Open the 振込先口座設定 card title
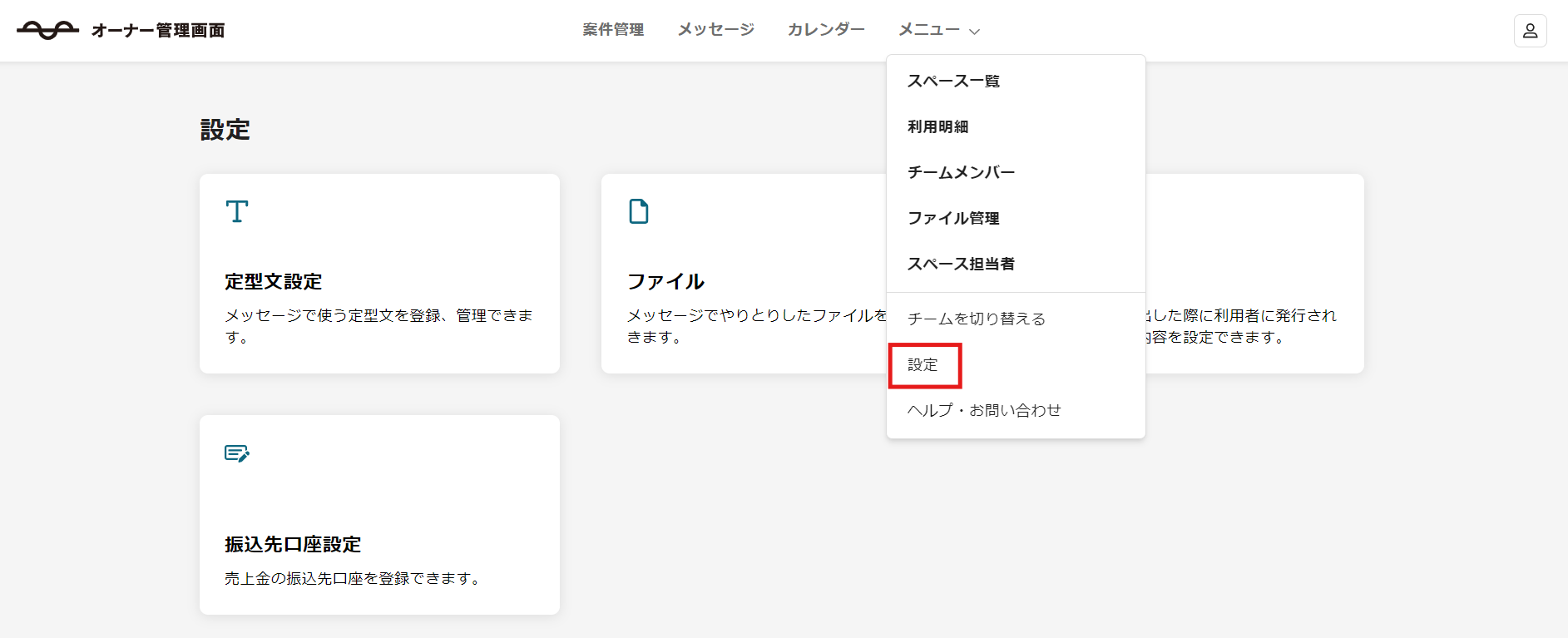Viewport: 1568px width, 638px height. tap(293, 545)
